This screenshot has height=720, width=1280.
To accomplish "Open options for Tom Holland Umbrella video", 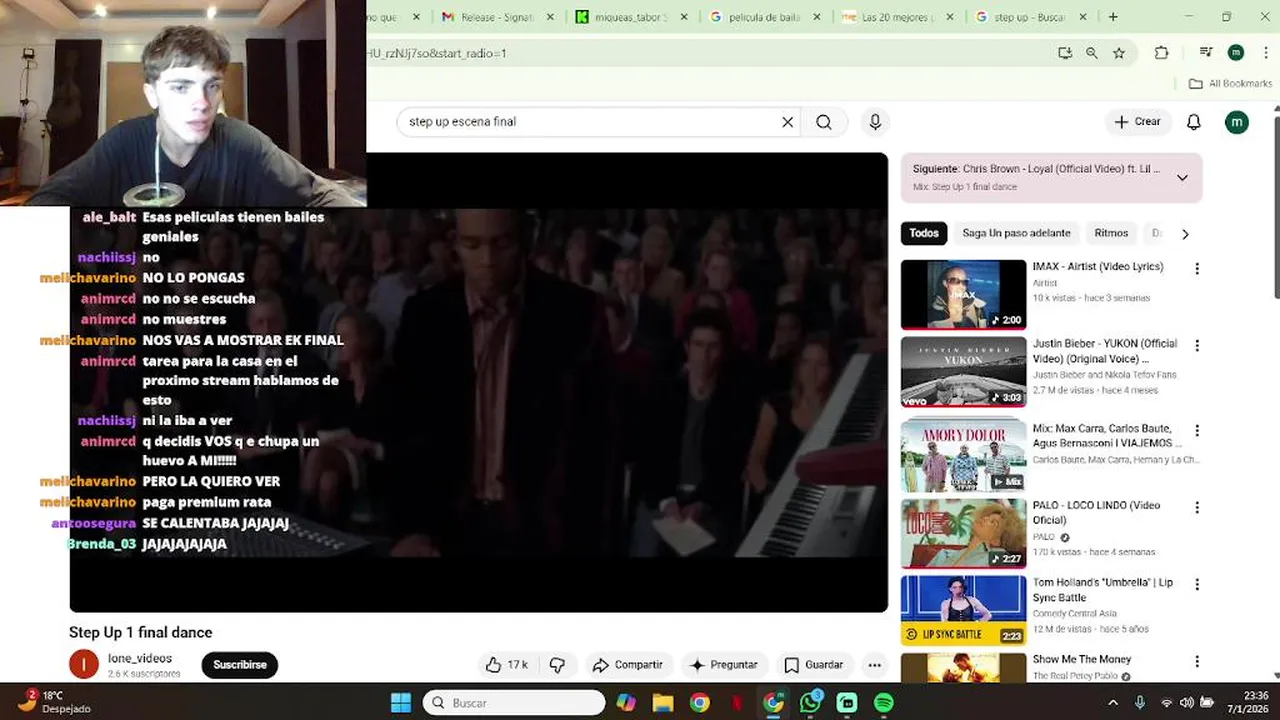I will click(x=1196, y=584).
